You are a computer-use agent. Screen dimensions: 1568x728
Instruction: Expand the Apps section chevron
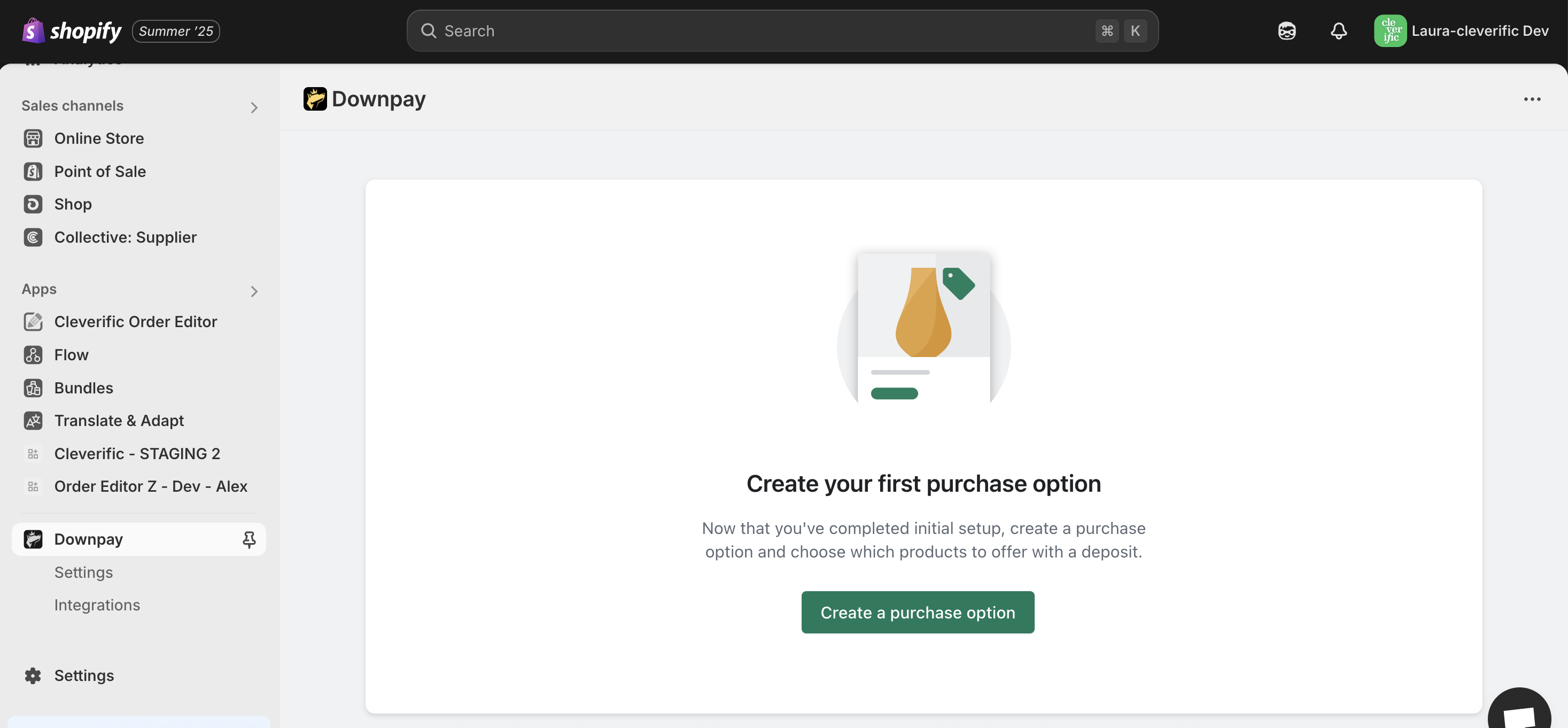tap(254, 291)
